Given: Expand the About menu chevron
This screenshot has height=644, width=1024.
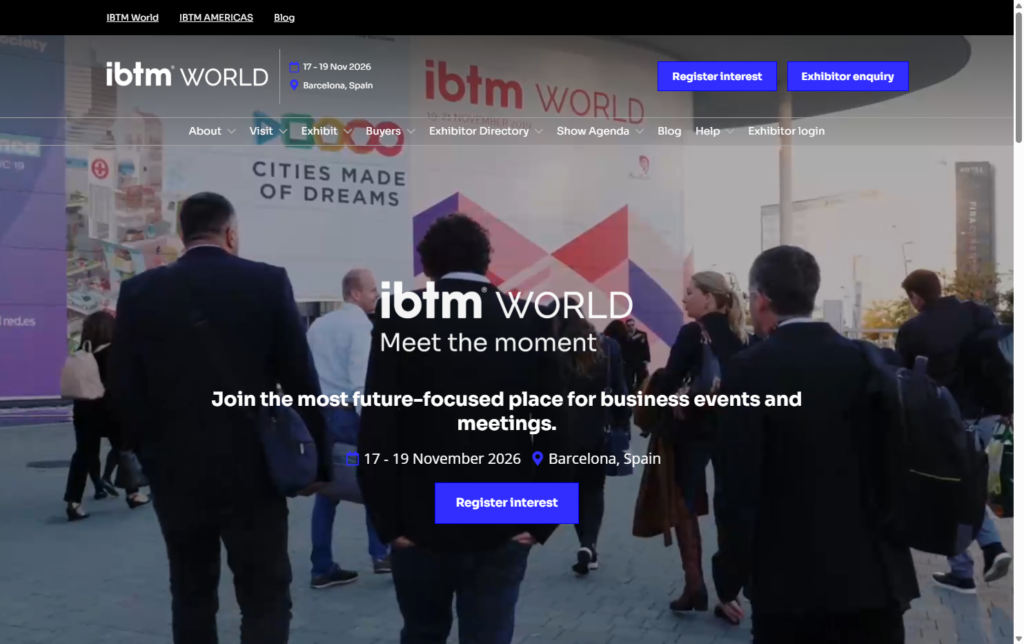Looking at the screenshot, I should tap(231, 131).
